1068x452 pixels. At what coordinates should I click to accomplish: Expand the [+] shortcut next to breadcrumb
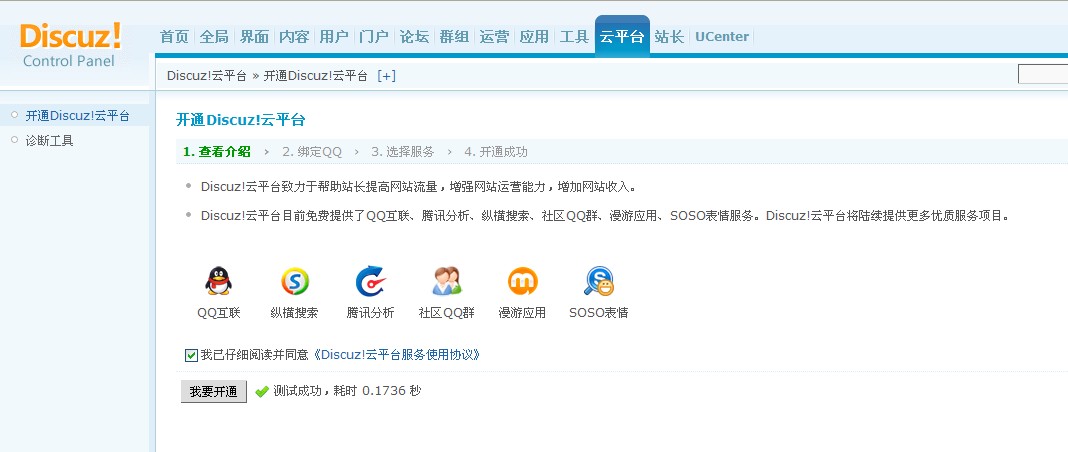386,76
